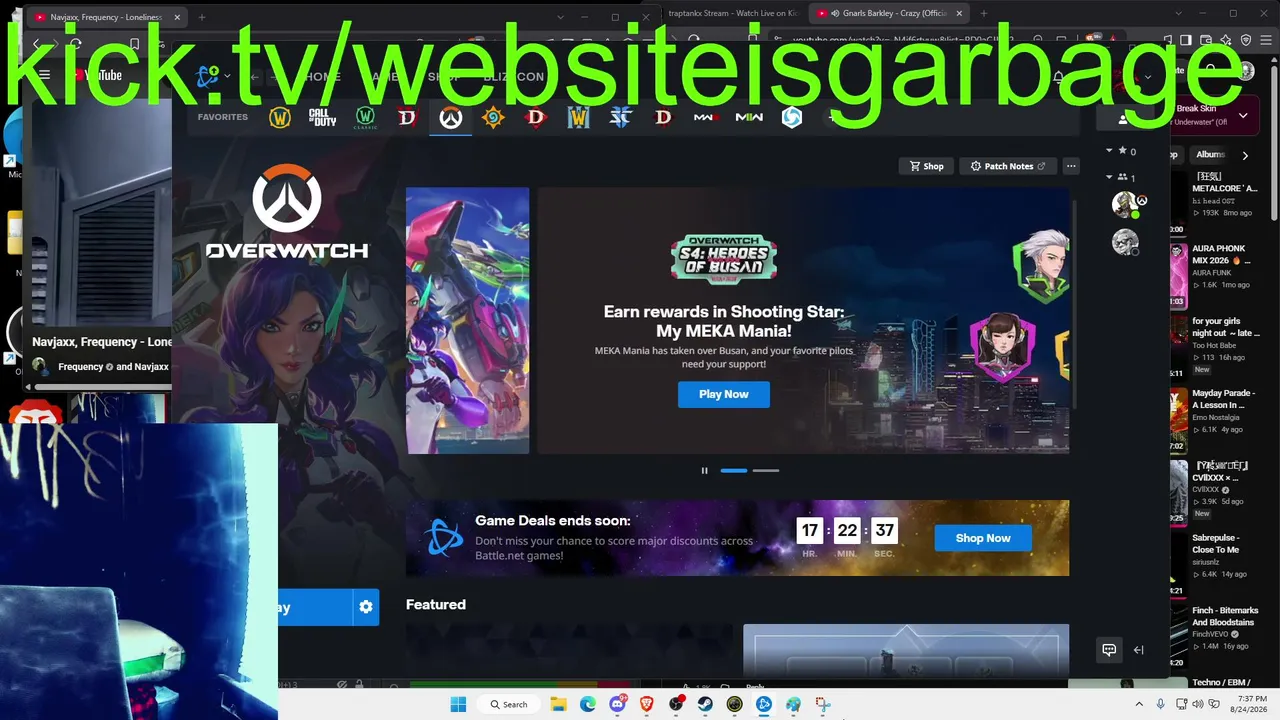
Task: Open Warcraft III favorite icon
Action: pos(578,118)
